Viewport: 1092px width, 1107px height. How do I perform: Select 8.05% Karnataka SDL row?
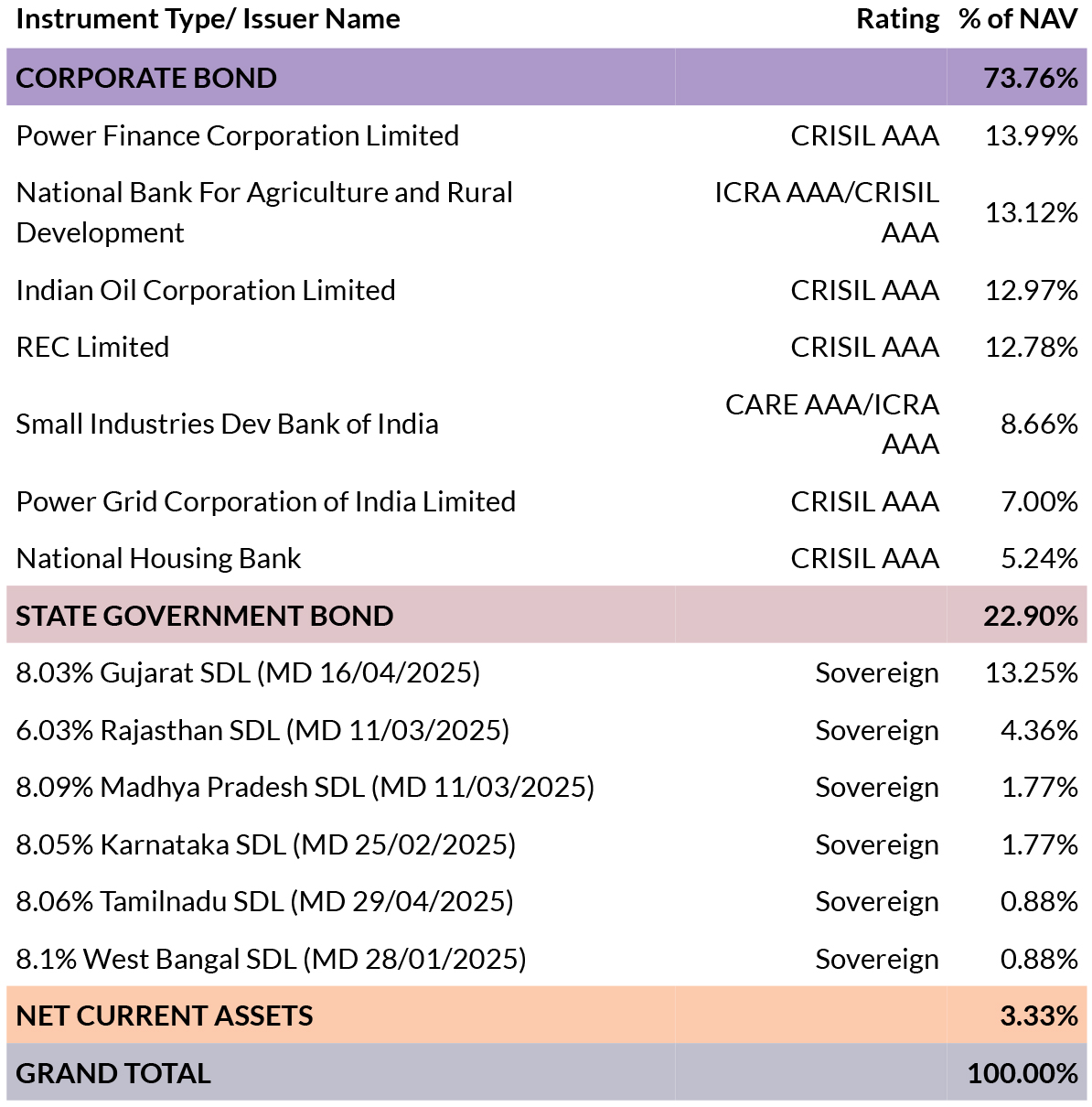pyautogui.click(x=546, y=844)
